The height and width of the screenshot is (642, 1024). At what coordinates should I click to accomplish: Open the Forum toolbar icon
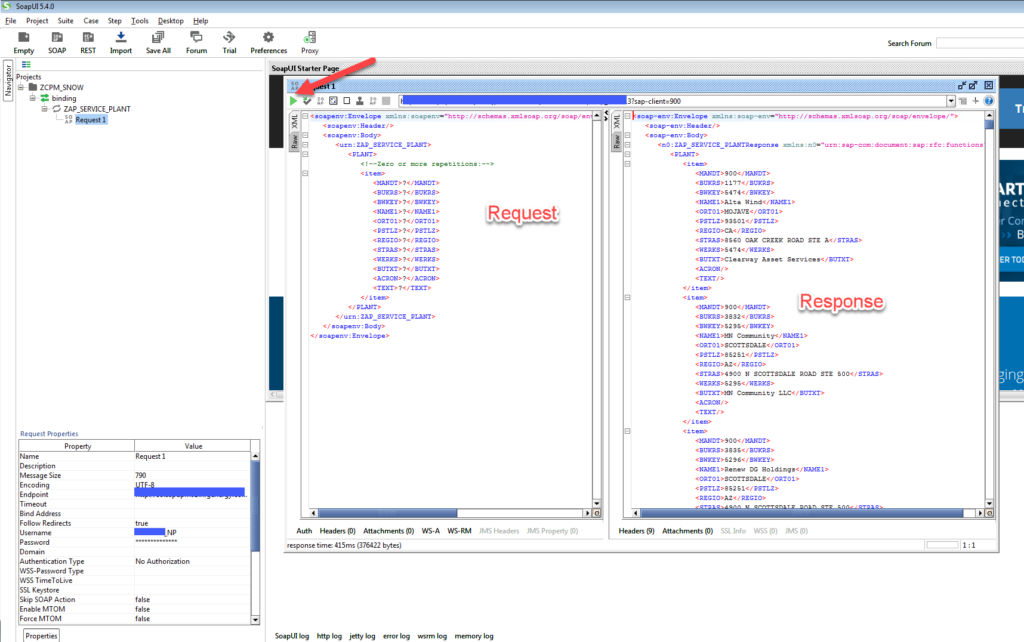tap(196, 38)
